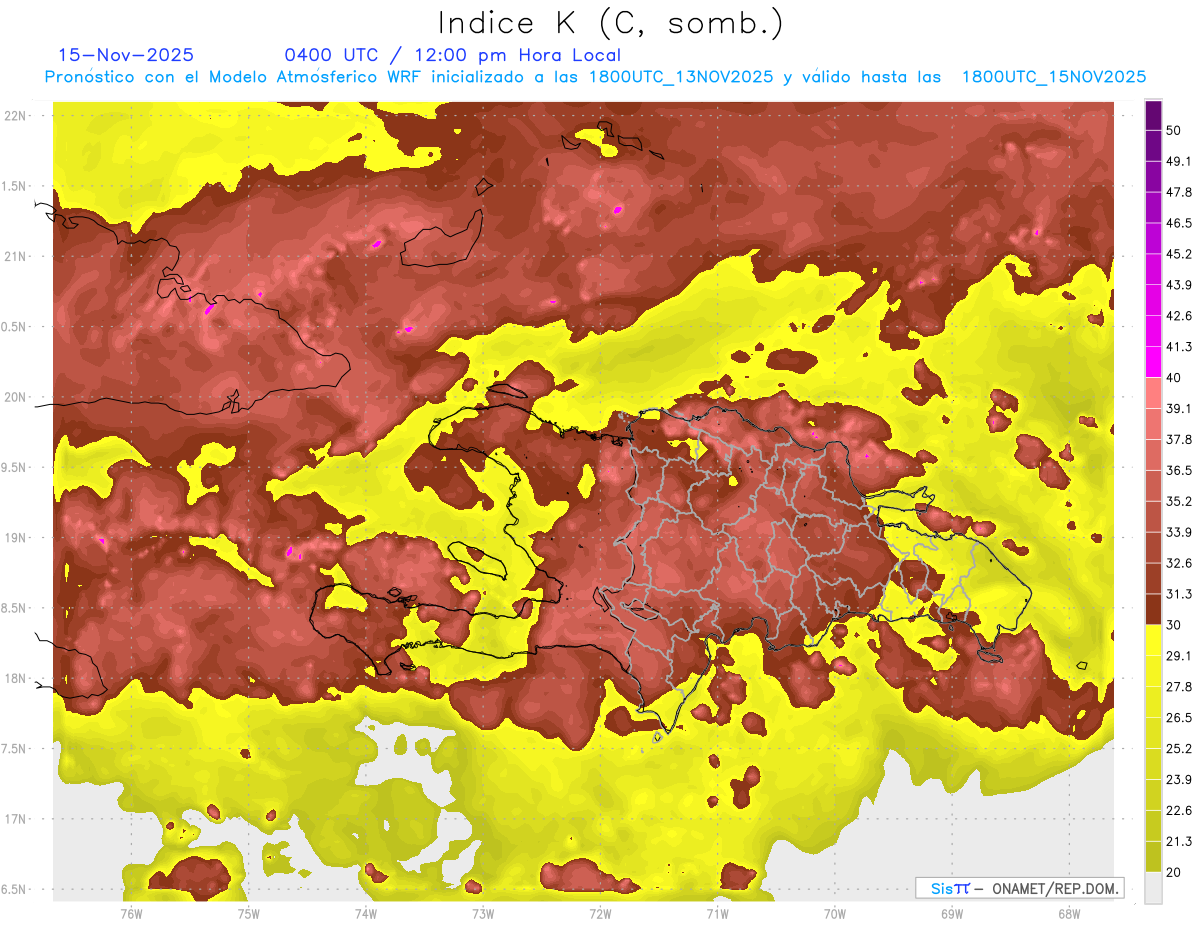Image resolution: width=1200 pixels, height=927 pixels.
Task: Click the colorbar value label 37.8
Action: [x=1178, y=439]
